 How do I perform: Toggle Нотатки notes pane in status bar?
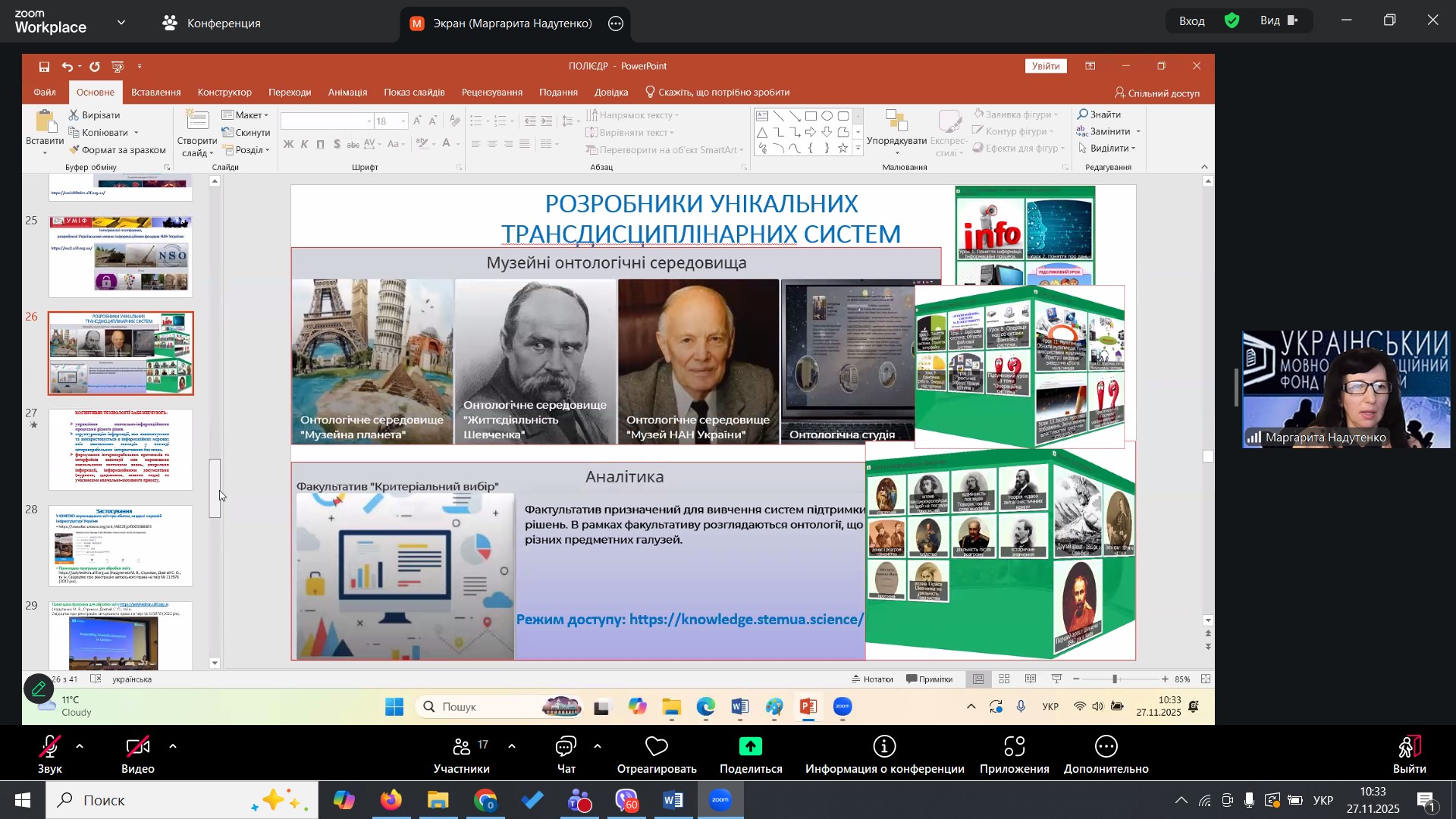[872, 679]
